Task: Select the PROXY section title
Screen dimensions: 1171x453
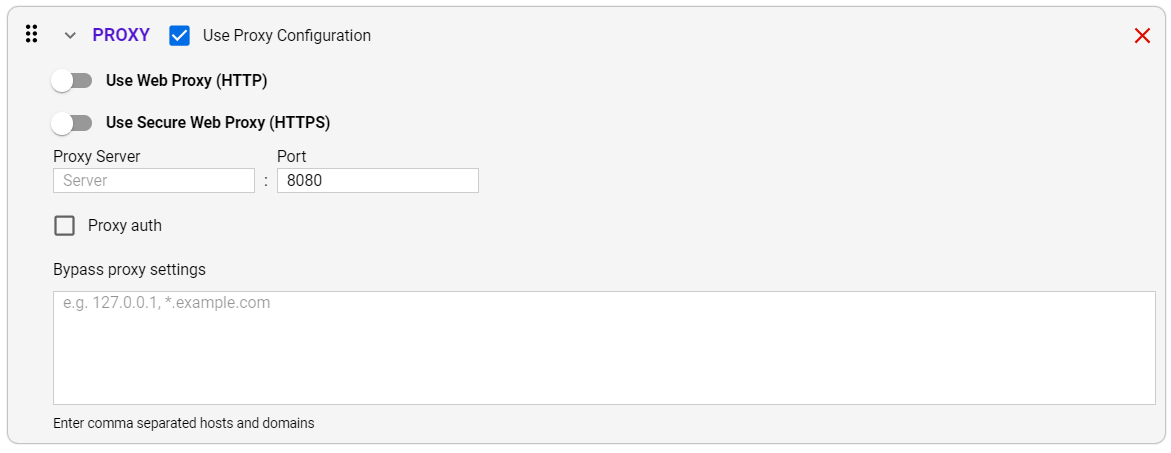Action: point(121,35)
